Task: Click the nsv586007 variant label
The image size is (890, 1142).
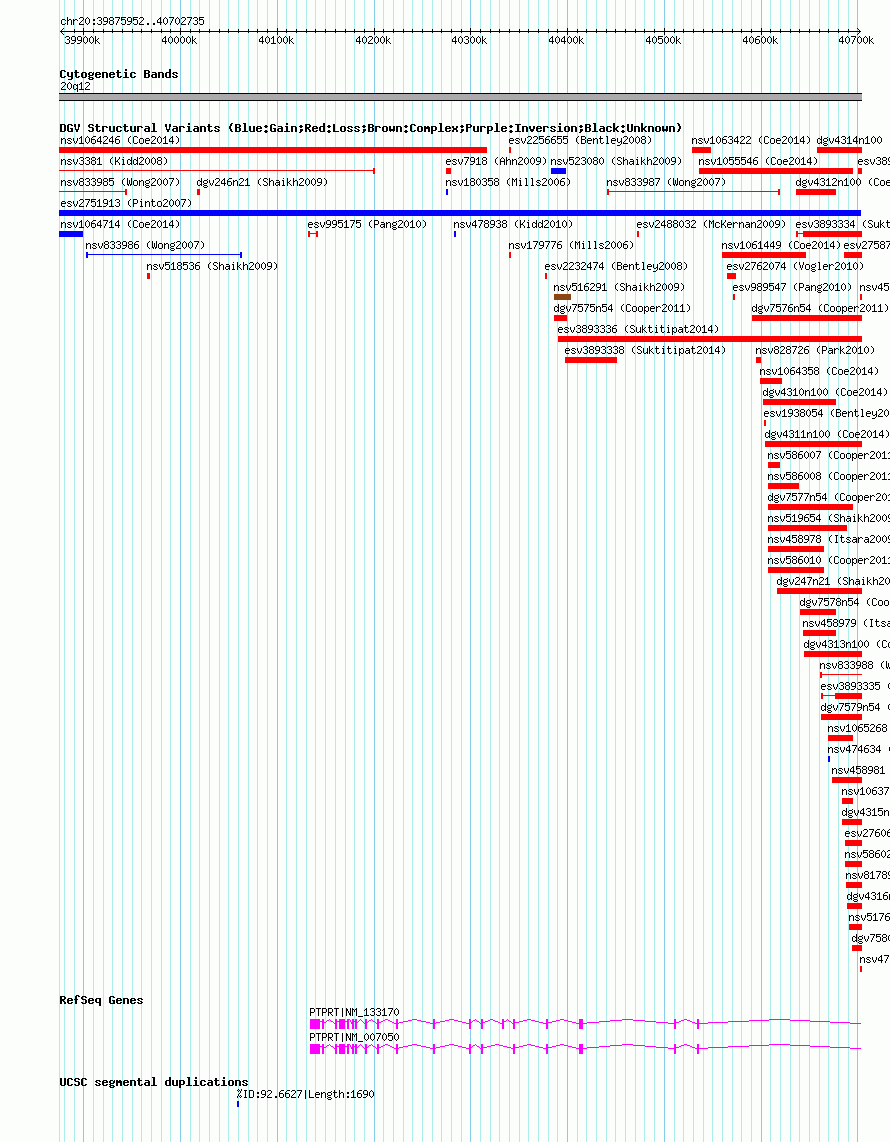Action: (828, 456)
